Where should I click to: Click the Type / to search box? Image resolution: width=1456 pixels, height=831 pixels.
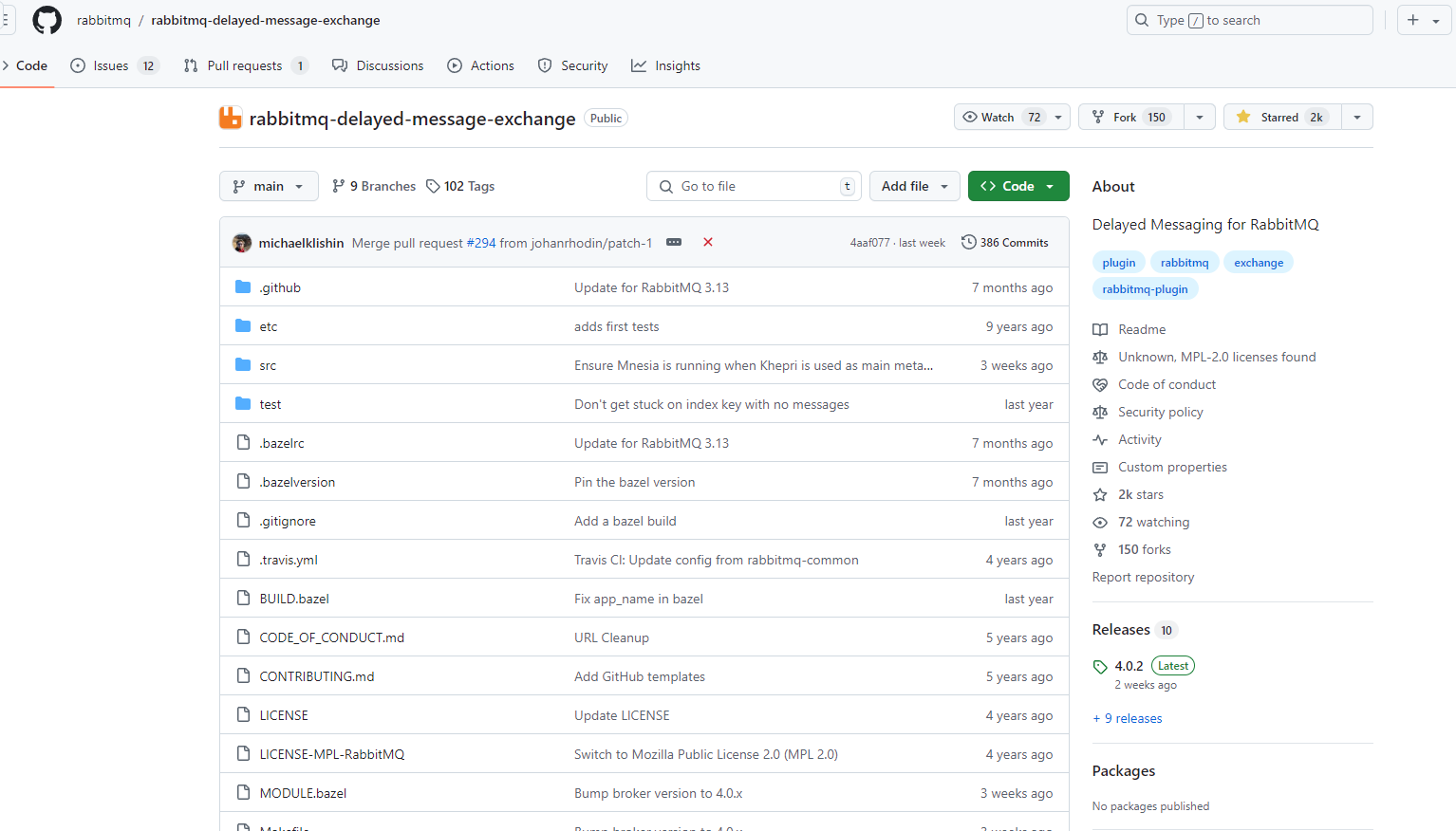tap(1249, 20)
